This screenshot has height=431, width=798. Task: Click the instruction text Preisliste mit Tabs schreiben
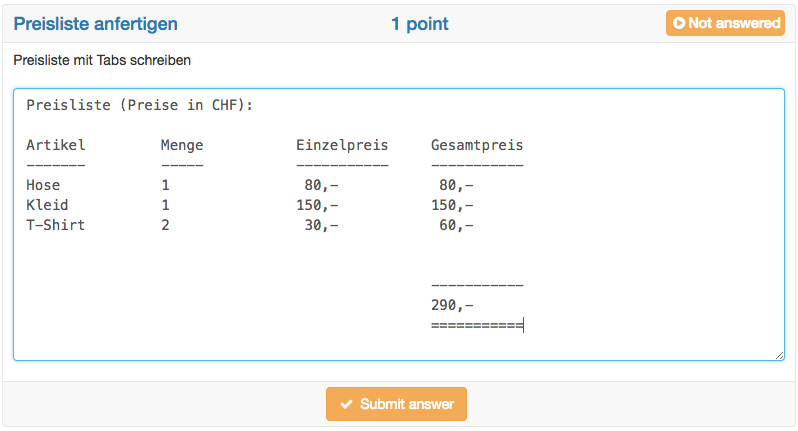(x=102, y=60)
